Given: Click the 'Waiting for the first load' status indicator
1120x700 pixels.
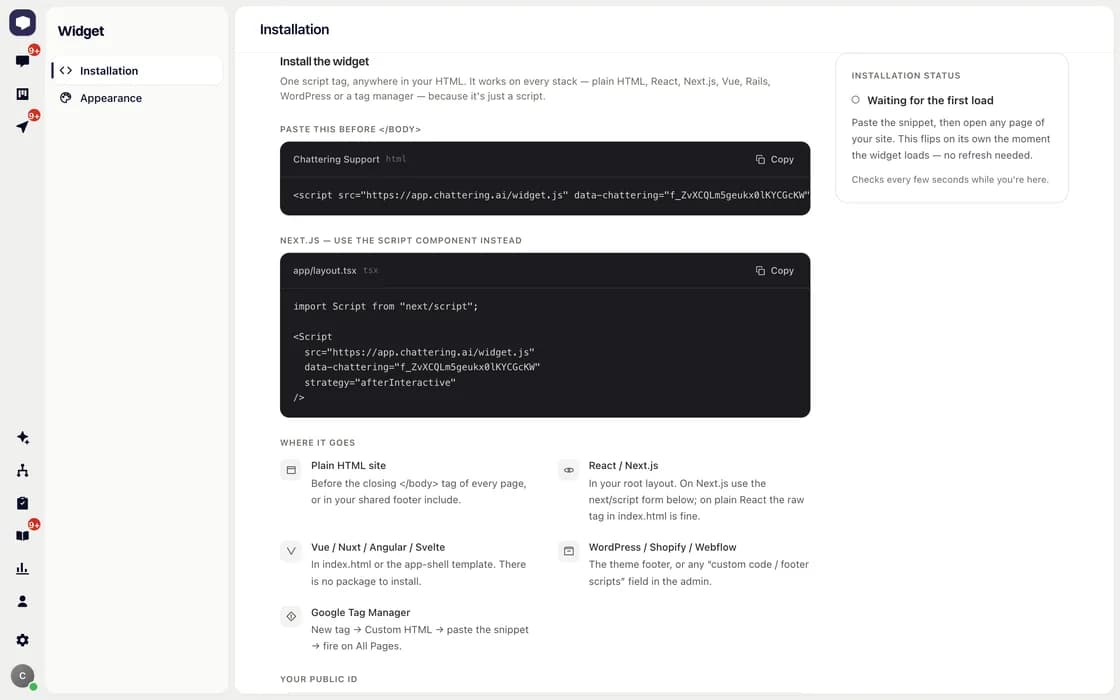Looking at the screenshot, I should pyautogui.click(x=855, y=100).
